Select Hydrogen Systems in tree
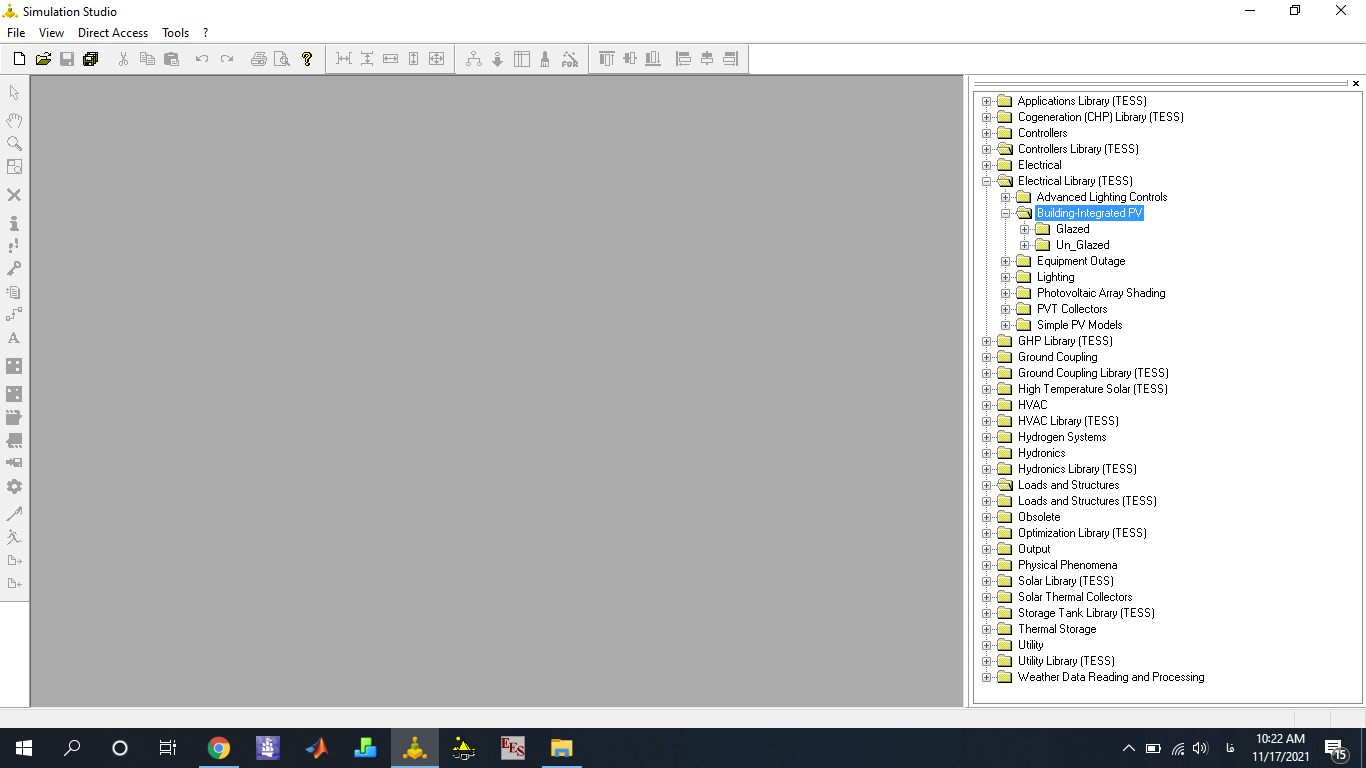The image size is (1366, 768). [1062, 437]
